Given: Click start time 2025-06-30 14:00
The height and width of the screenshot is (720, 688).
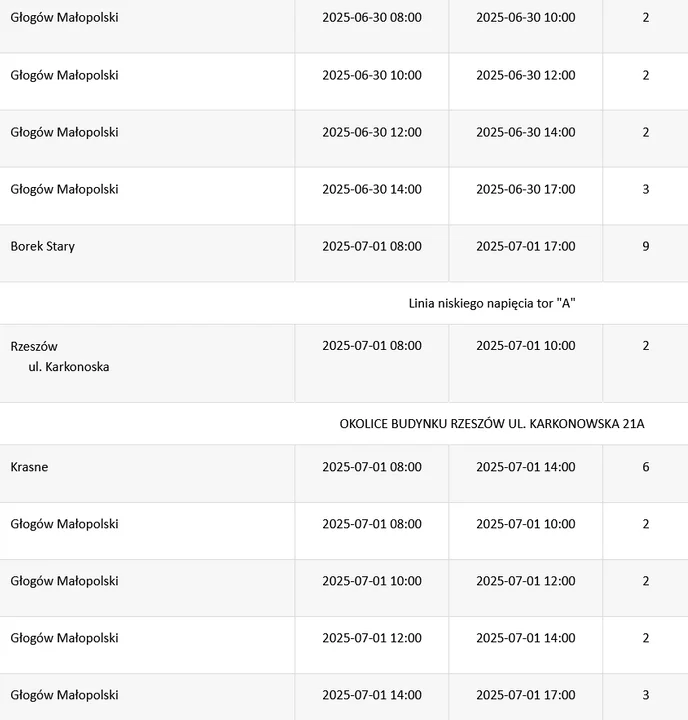Looking at the screenshot, I should [x=372, y=189].
